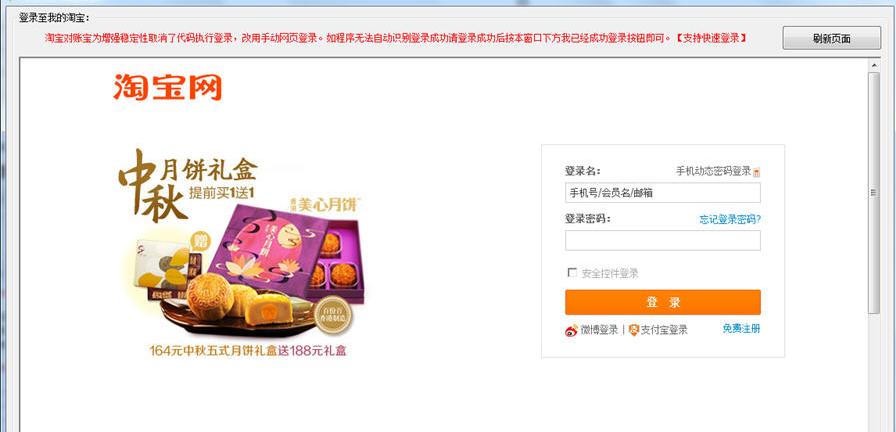This screenshot has height=432, width=896.
Task: Open the 免费注册 link
Action: 741,329
